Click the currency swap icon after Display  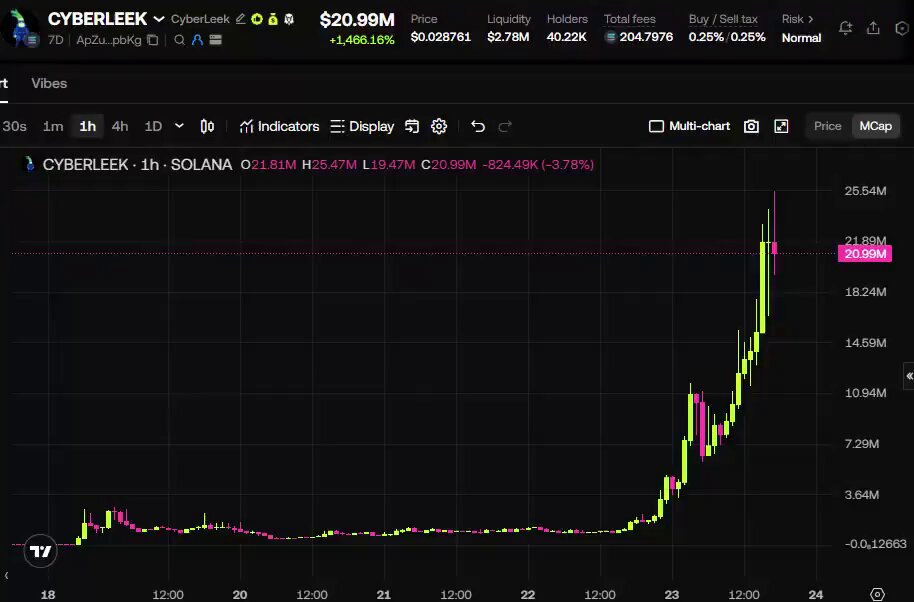(x=412, y=126)
